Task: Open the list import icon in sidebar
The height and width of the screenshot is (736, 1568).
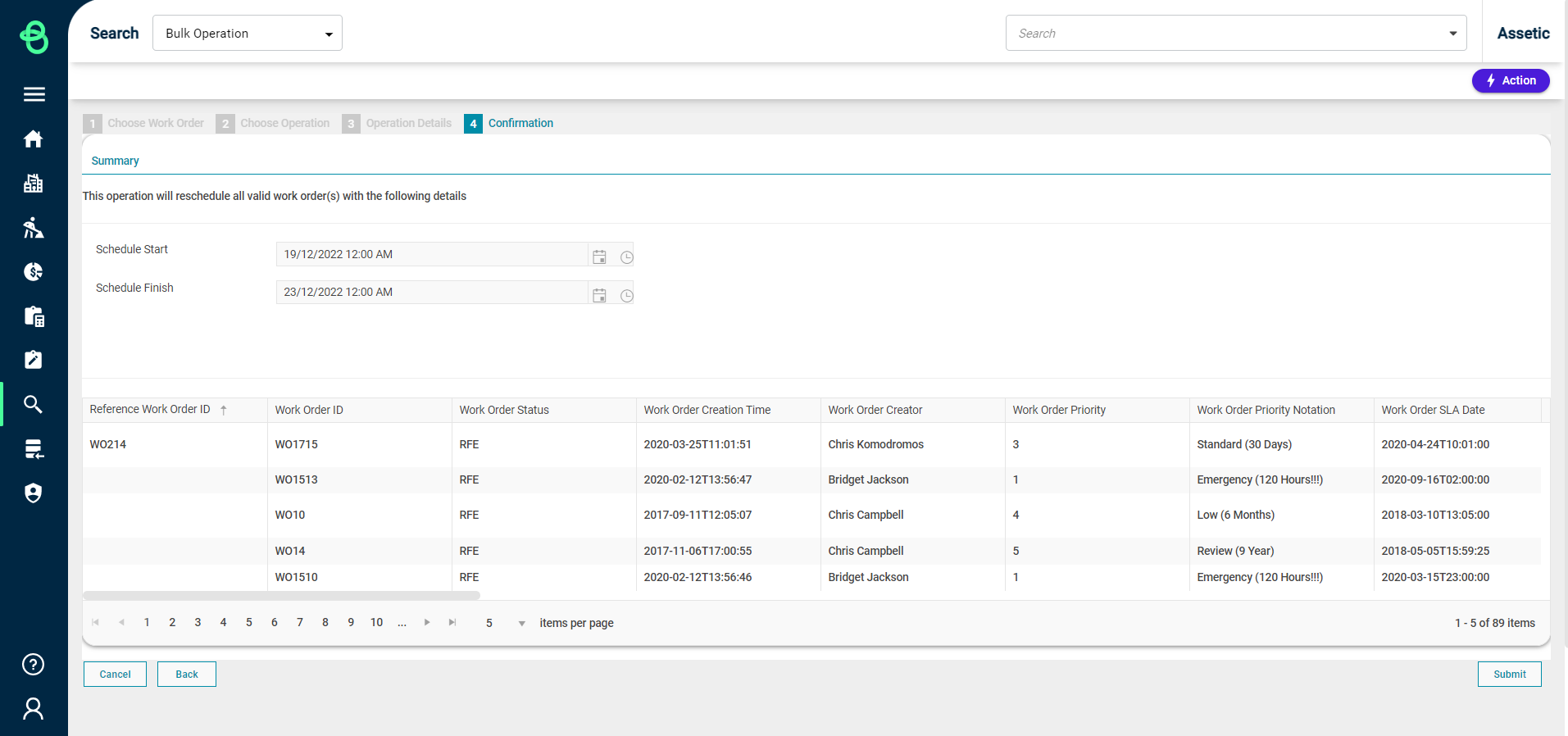Action: (x=34, y=448)
